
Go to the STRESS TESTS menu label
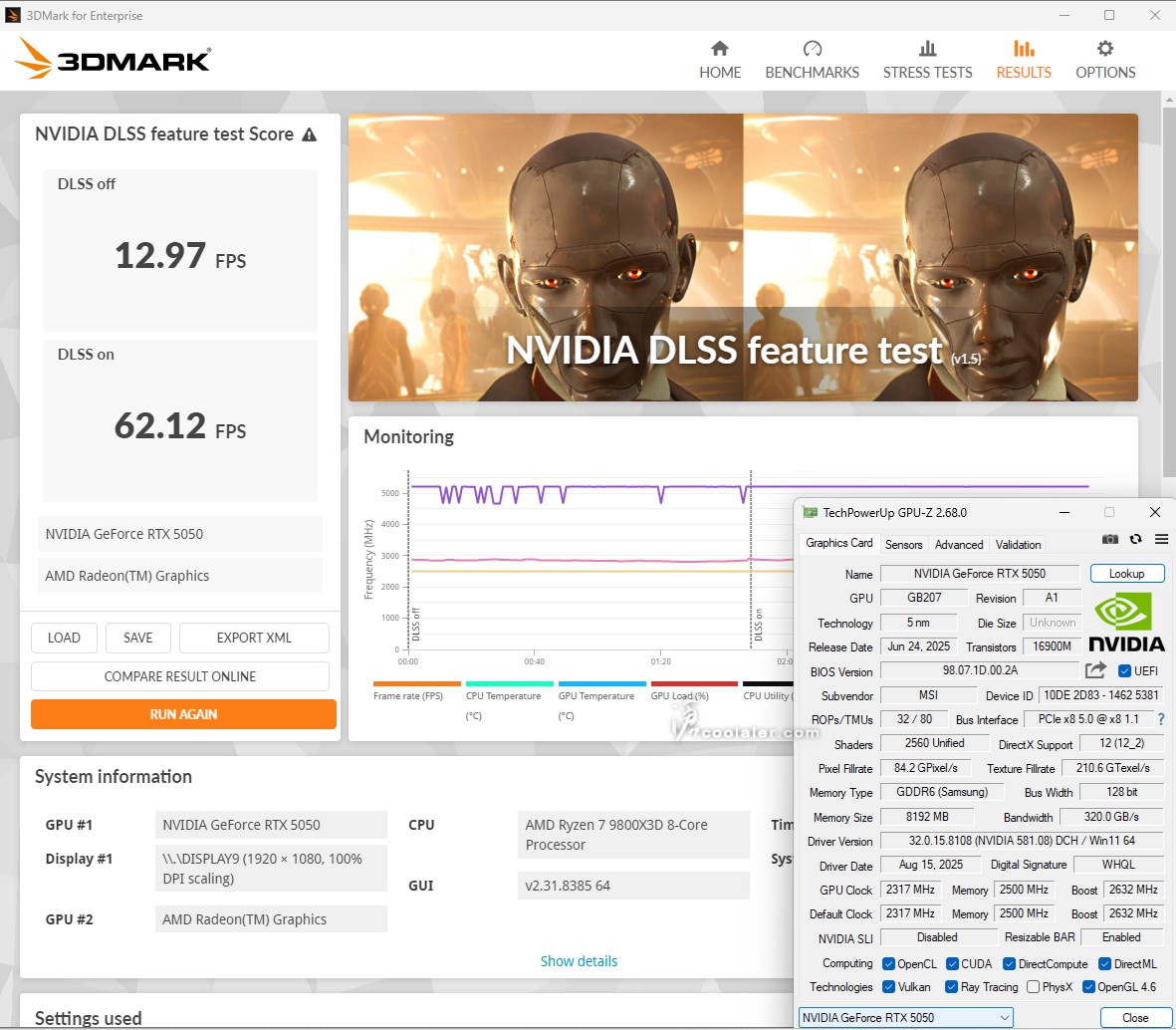pyautogui.click(x=928, y=73)
